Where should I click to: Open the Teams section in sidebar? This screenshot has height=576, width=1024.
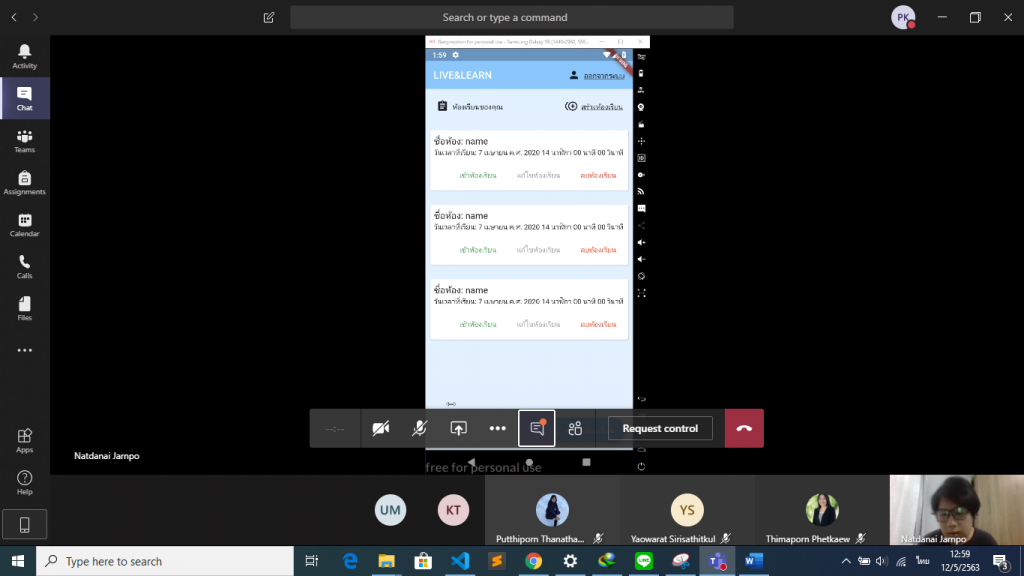point(24,140)
